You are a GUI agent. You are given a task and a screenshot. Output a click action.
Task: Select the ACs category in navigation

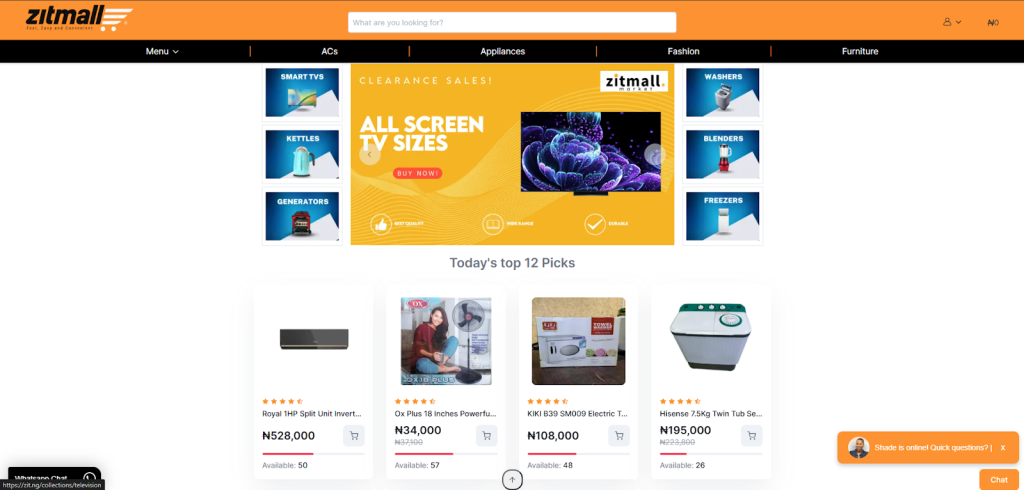tap(330, 51)
